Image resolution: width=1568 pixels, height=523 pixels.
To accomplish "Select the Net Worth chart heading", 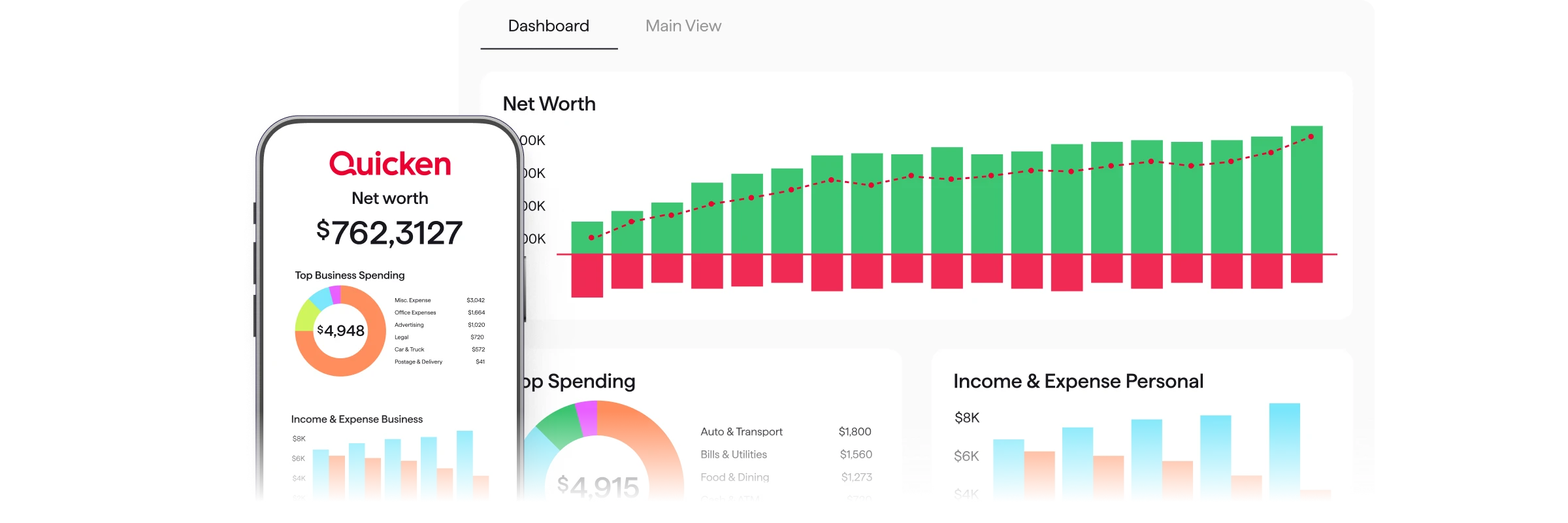I will point(549,104).
